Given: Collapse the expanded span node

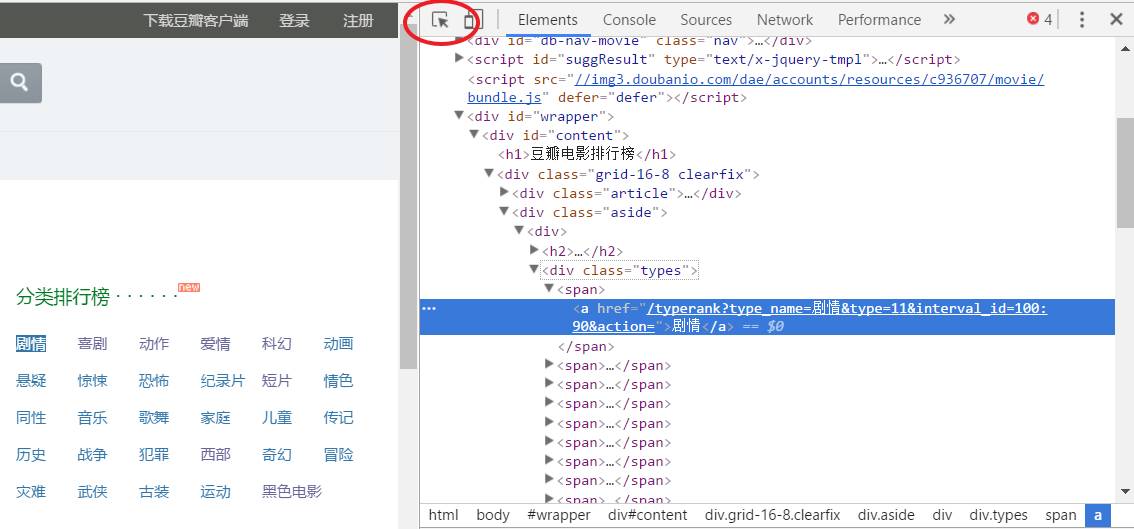Looking at the screenshot, I should click(x=550, y=289).
